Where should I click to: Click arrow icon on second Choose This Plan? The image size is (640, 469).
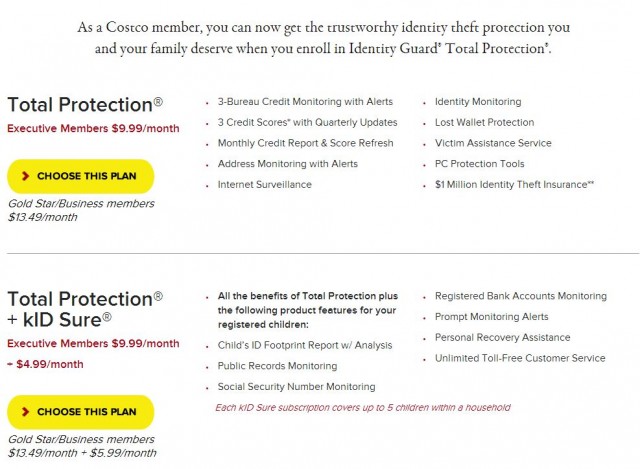pyautogui.click(x=25, y=411)
